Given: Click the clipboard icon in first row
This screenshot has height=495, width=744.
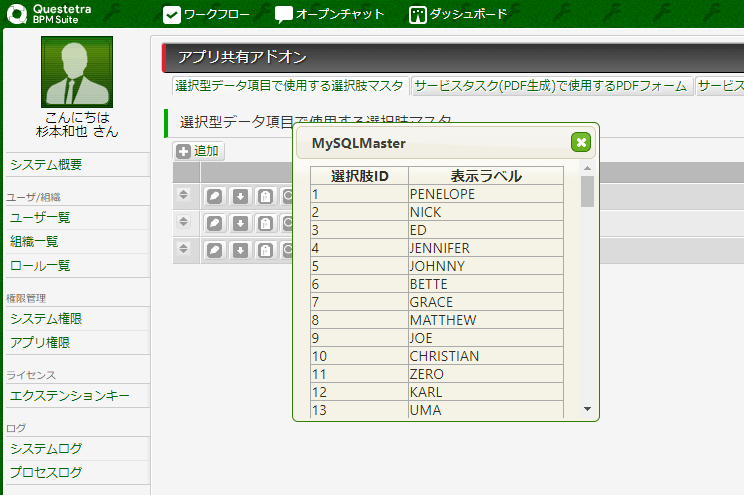Looking at the screenshot, I should 264,196.
